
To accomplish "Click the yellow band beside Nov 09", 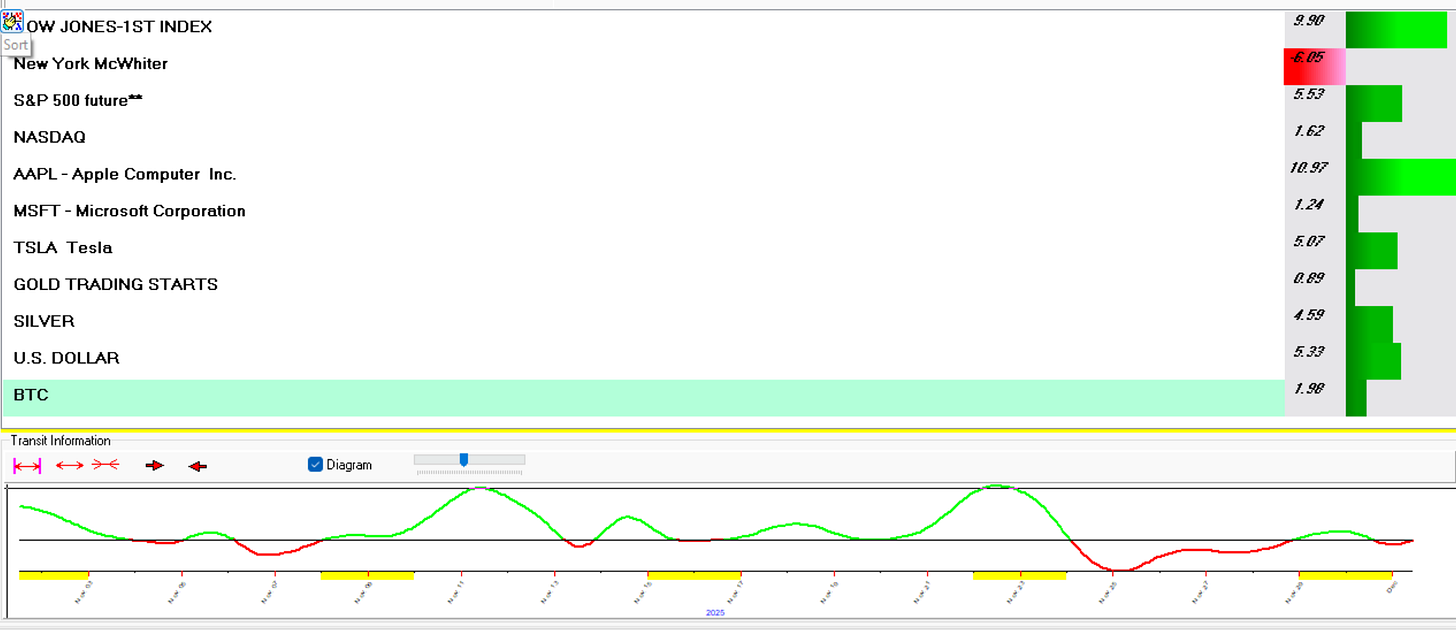I will click(367, 576).
